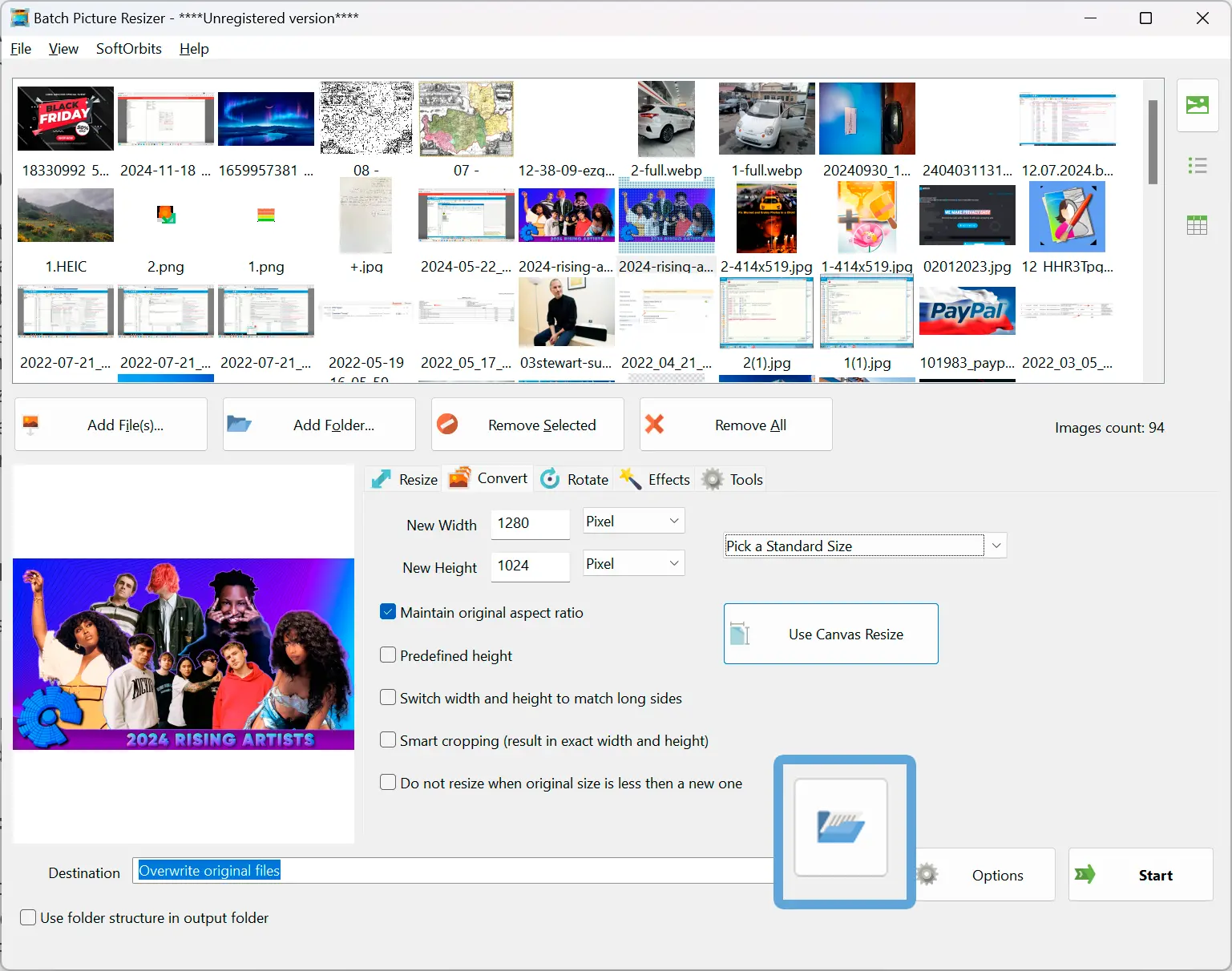
Task: Select the 1659957381 aurora thumbnail
Action: (x=266, y=119)
